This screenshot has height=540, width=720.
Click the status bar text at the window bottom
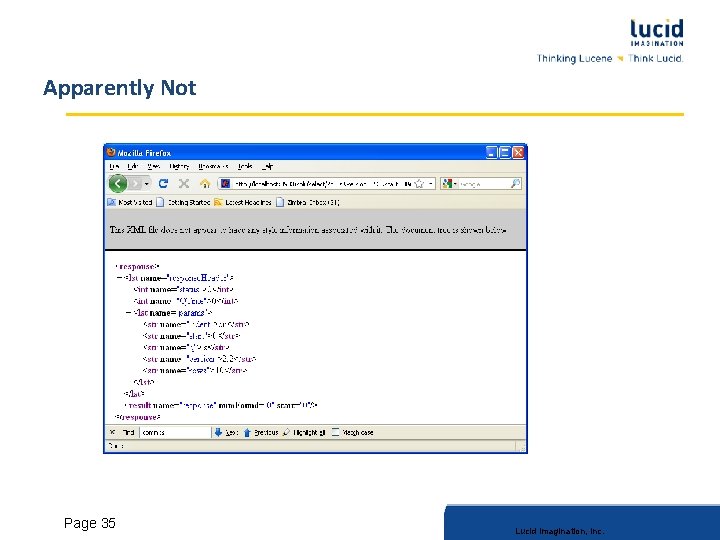116,446
